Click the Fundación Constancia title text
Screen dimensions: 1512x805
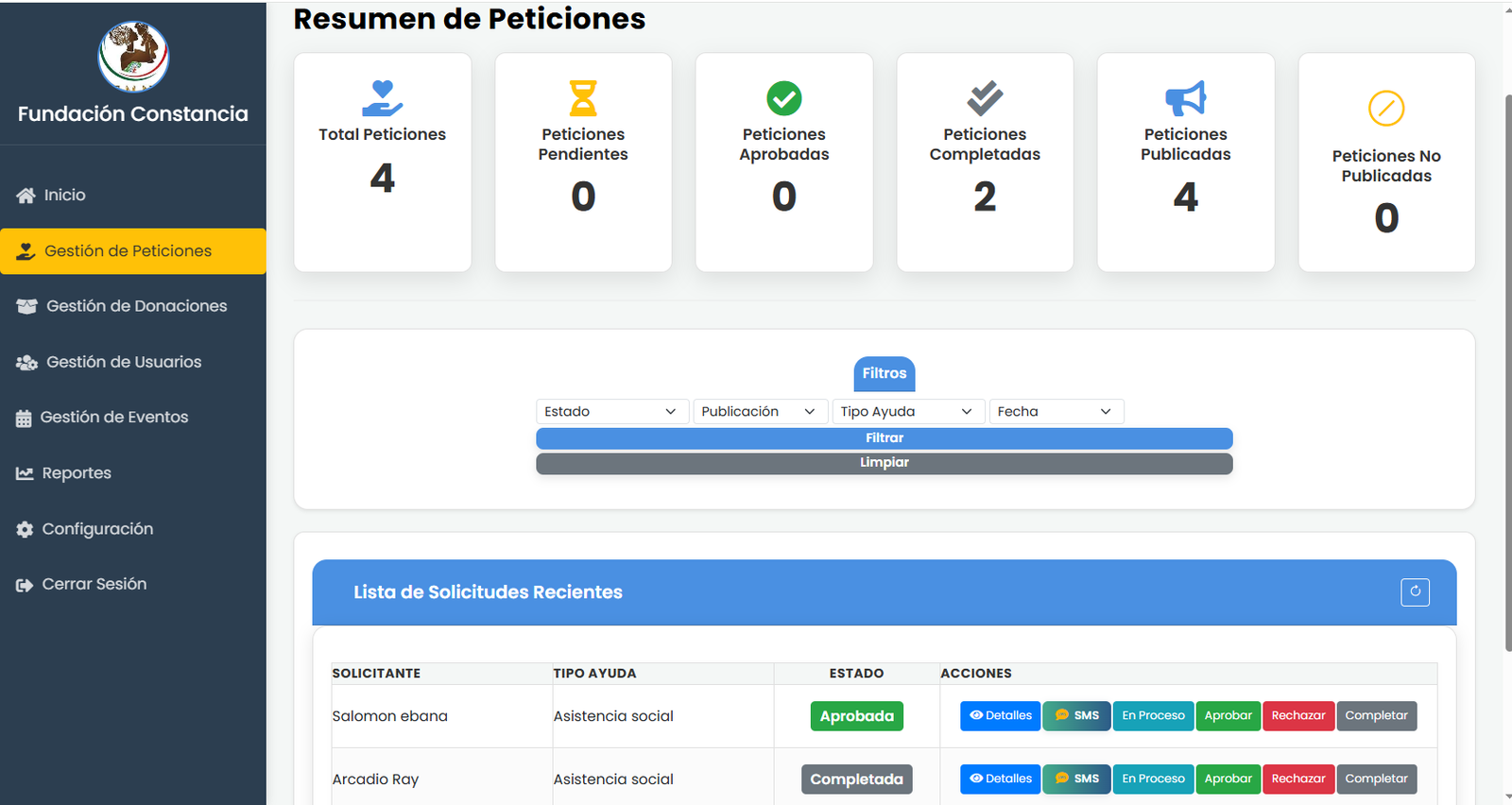pos(133,114)
